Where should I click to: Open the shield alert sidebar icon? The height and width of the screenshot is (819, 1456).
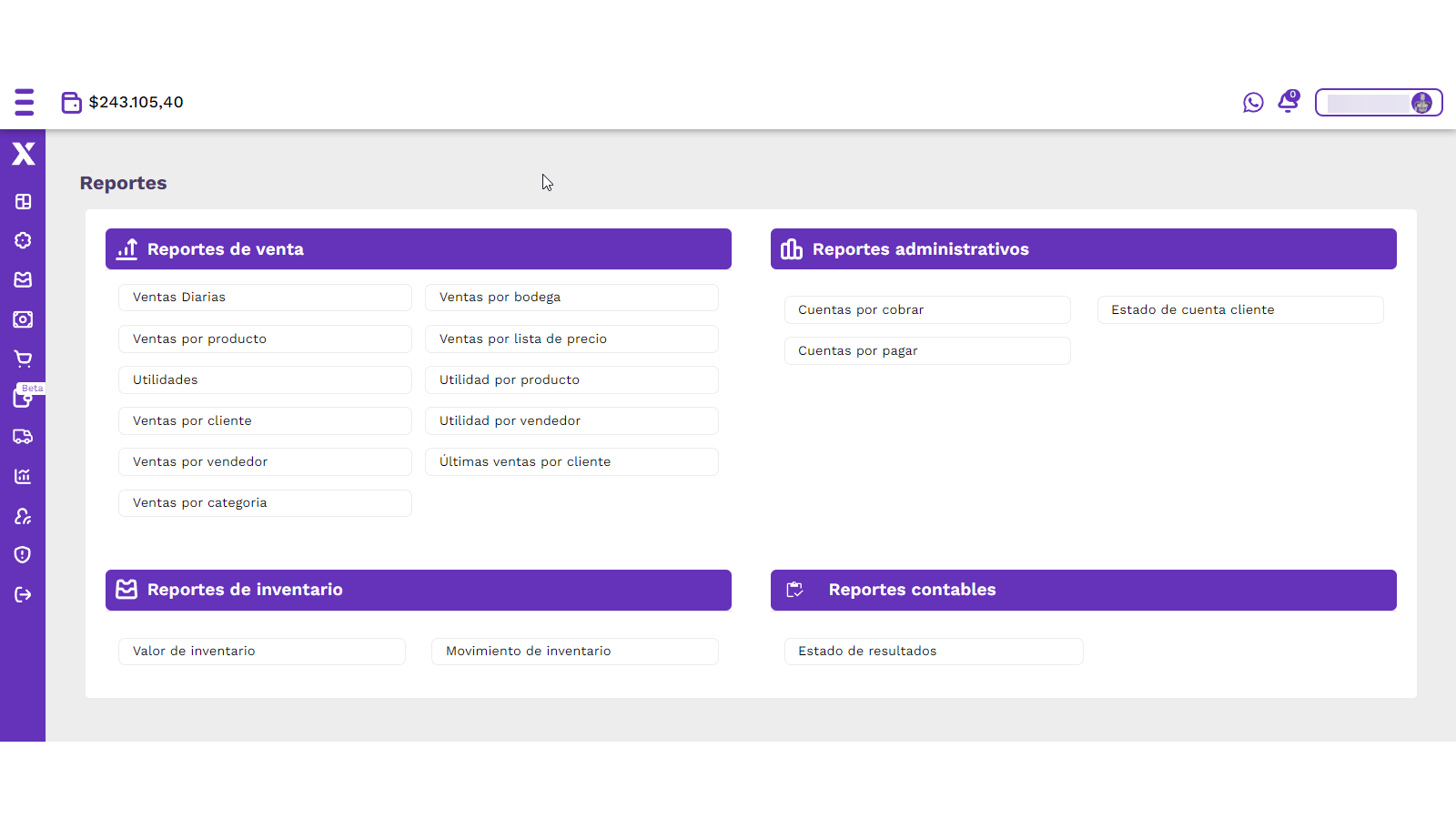(24, 555)
